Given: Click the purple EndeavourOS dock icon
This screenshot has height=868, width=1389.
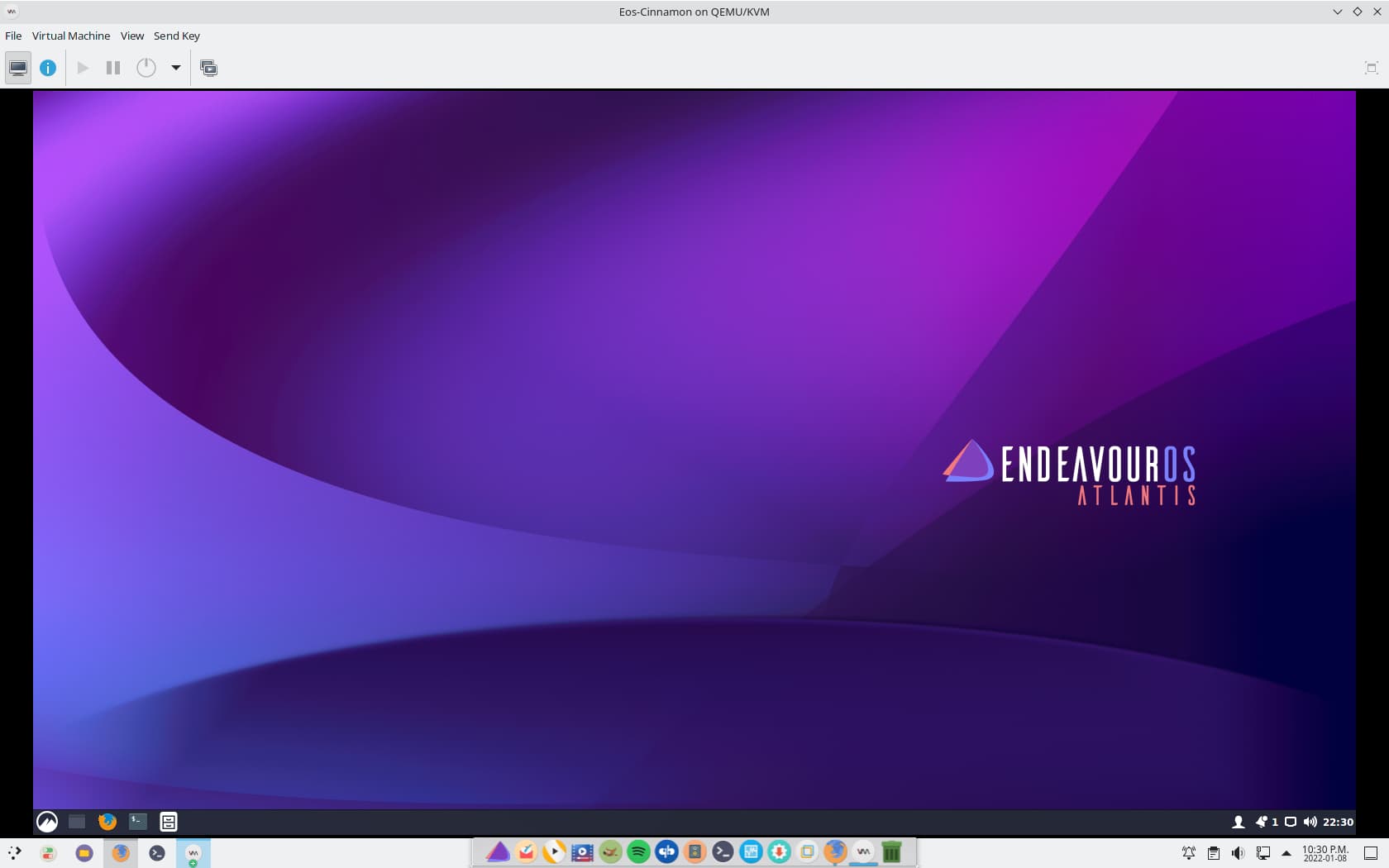Looking at the screenshot, I should (x=498, y=851).
